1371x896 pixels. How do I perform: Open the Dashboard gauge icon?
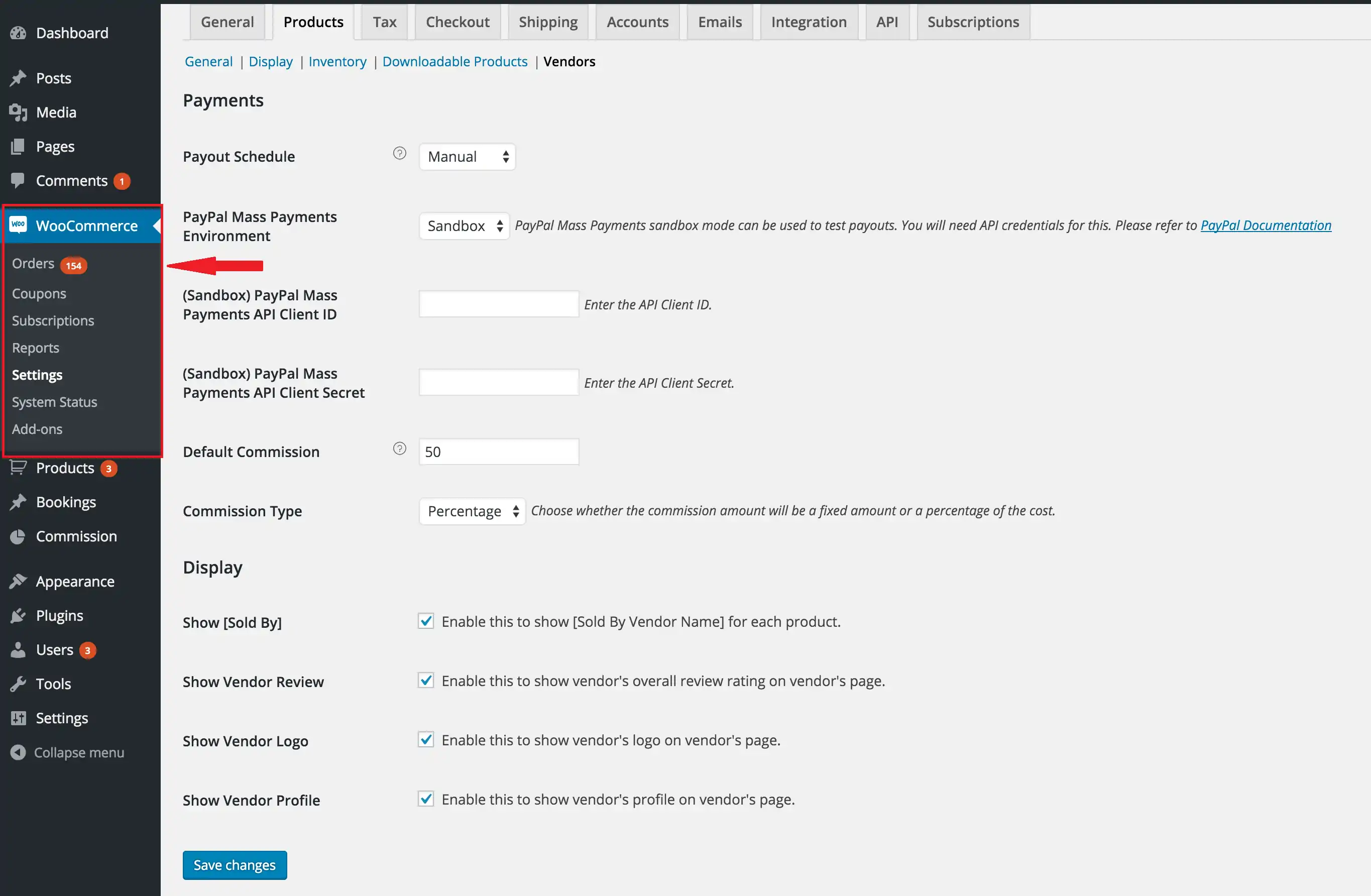click(18, 33)
